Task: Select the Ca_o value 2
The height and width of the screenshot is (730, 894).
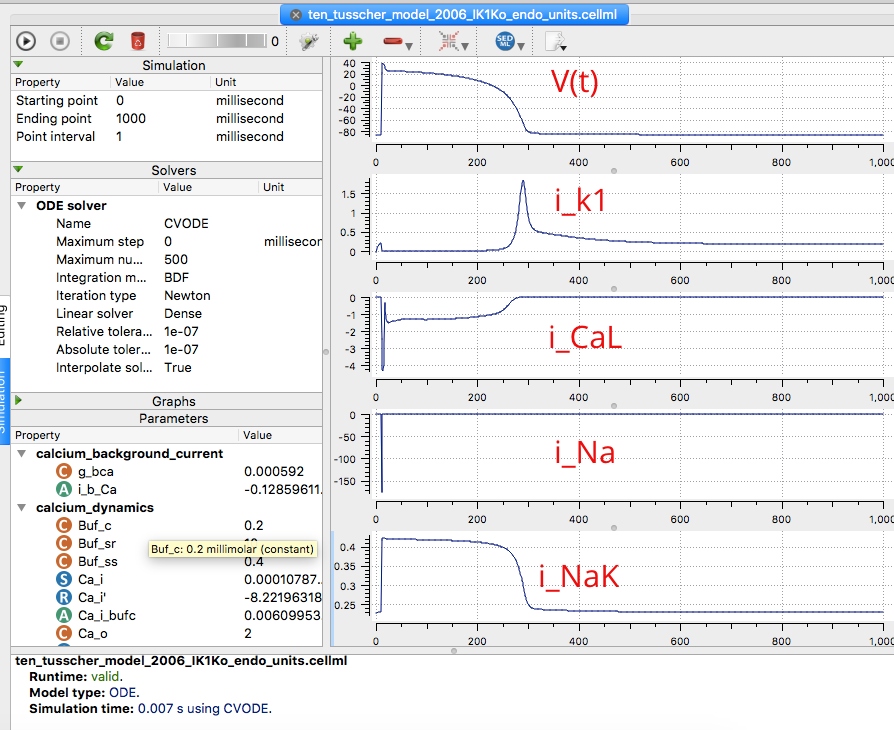Action: [247, 634]
